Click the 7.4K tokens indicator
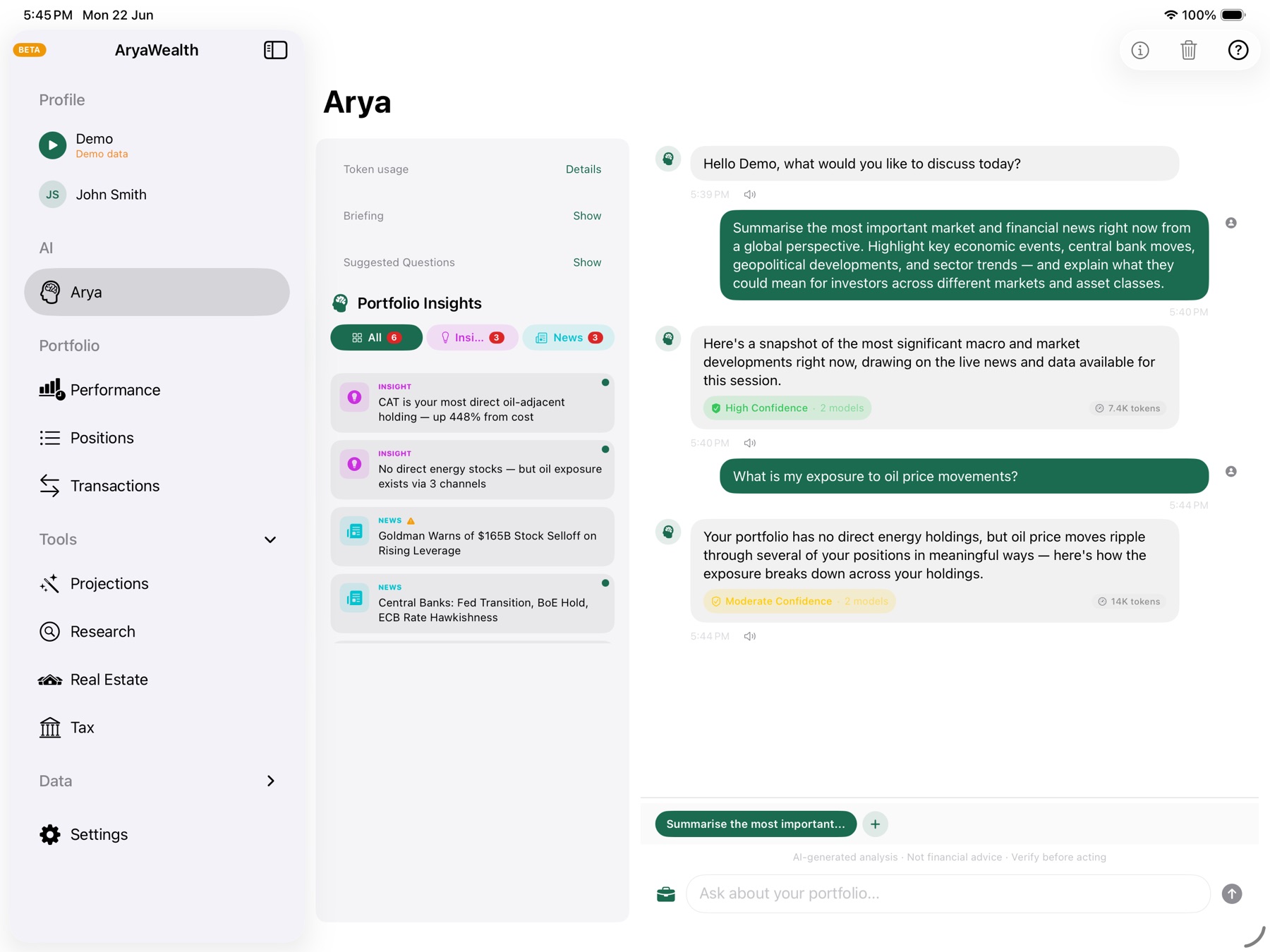The image size is (1270, 952). pos(1127,408)
